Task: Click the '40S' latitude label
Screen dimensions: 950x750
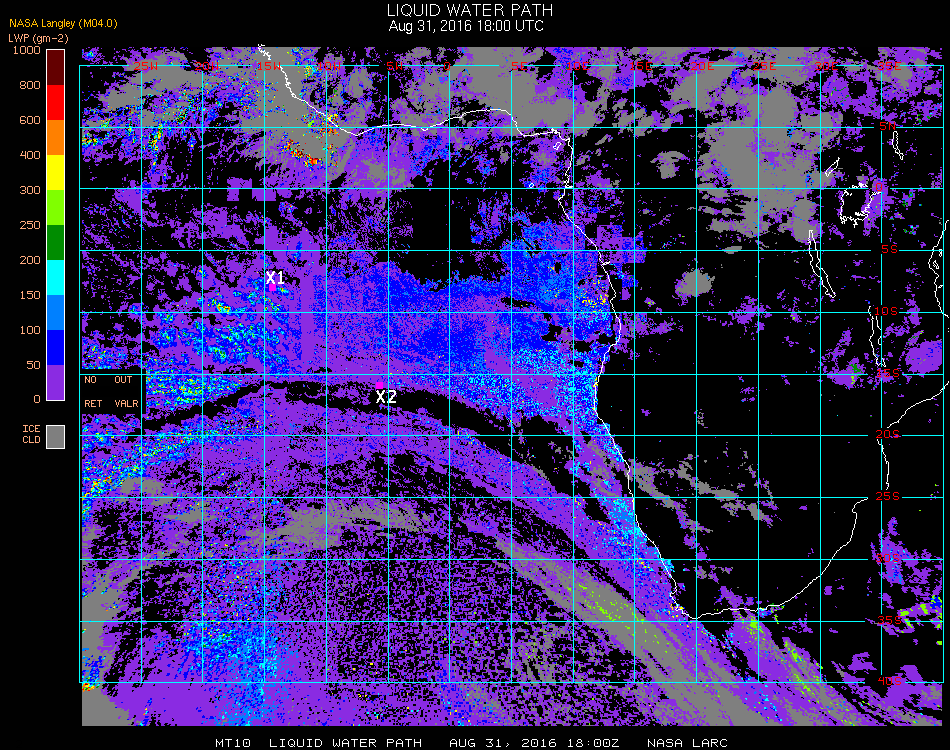Action: tap(889, 682)
